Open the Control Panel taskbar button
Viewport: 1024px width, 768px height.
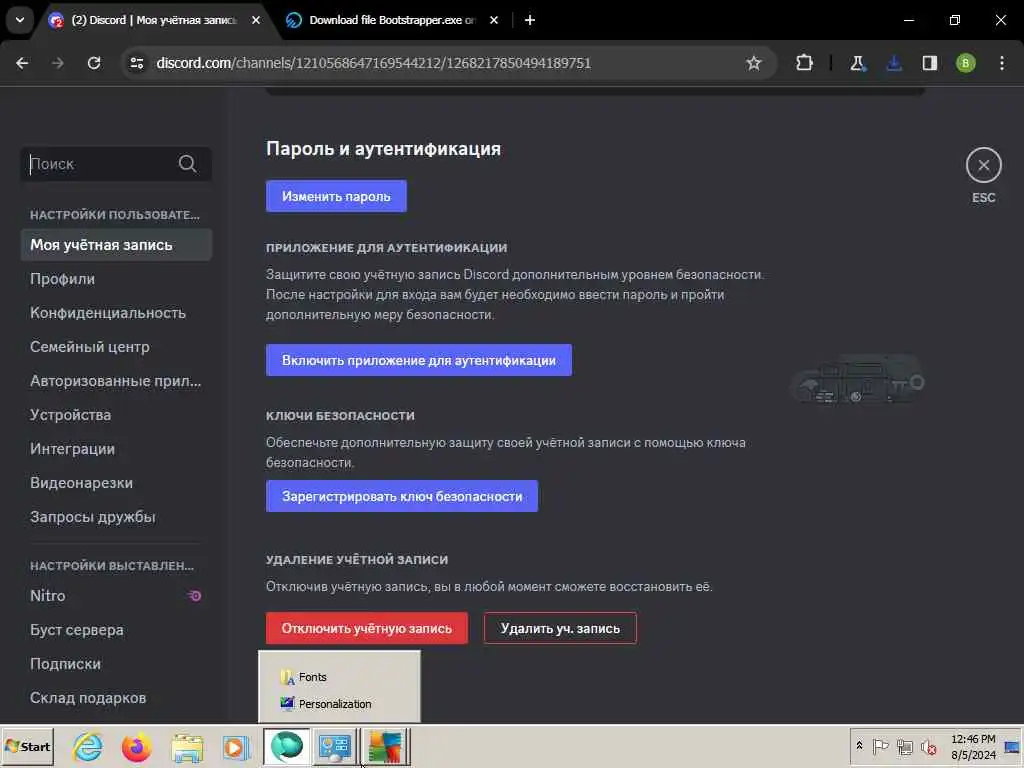coord(334,746)
